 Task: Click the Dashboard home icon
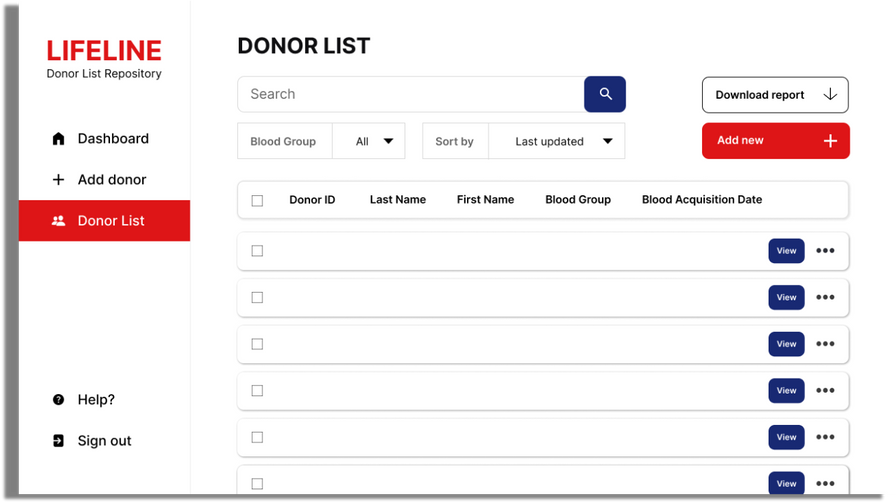pos(58,139)
